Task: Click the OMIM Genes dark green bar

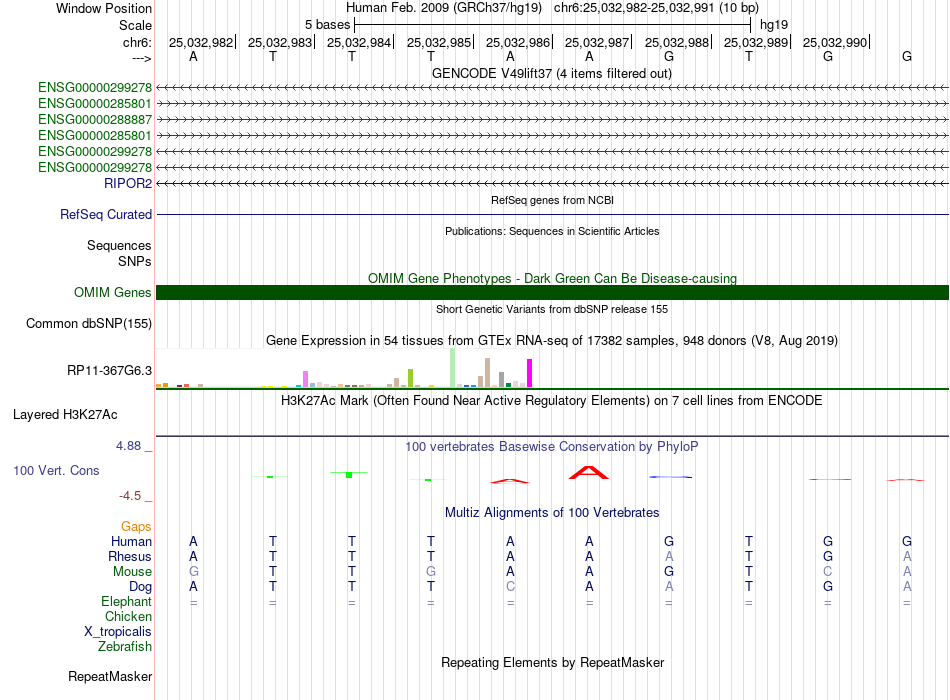Action: coord(552,292)
